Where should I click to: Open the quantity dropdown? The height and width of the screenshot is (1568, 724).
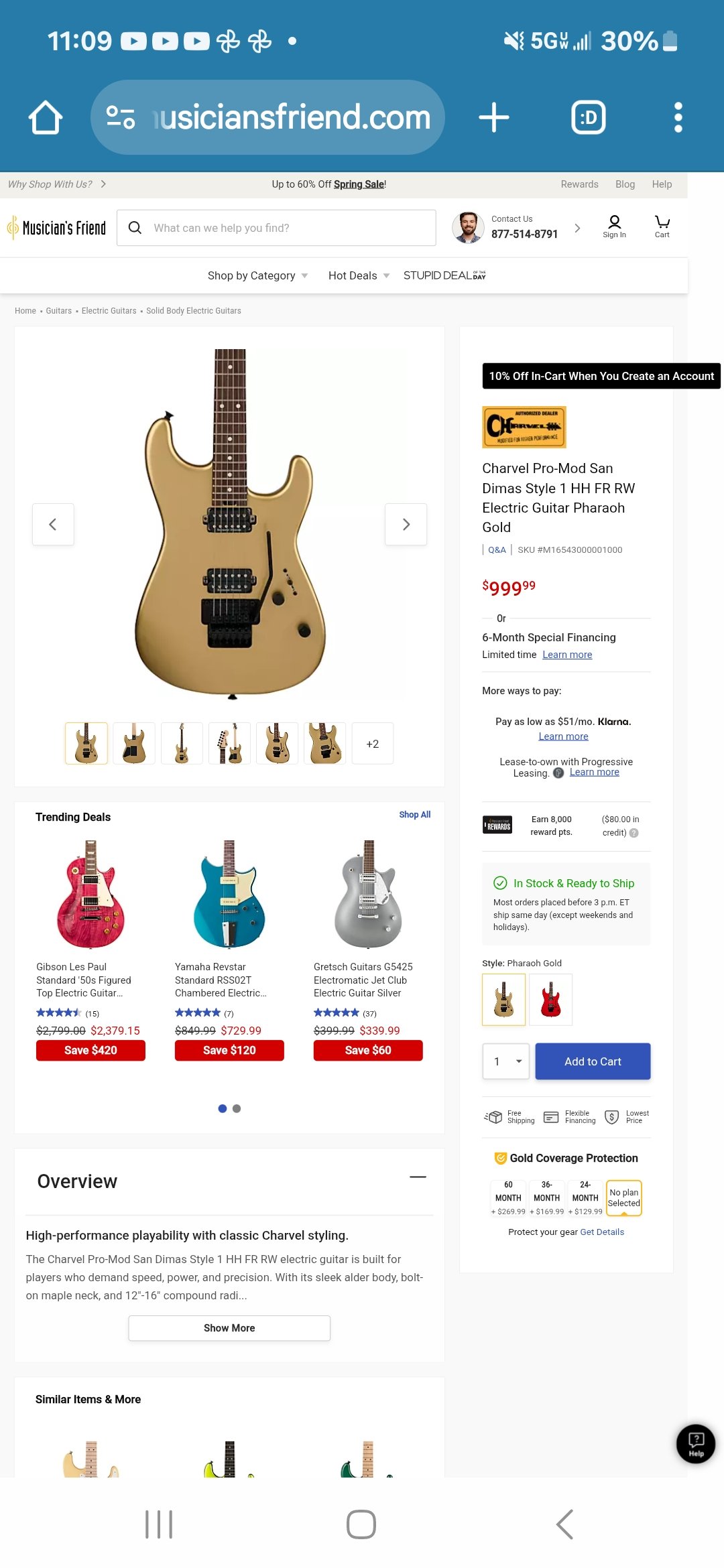pyautogui.click(x=506, y=1061)
